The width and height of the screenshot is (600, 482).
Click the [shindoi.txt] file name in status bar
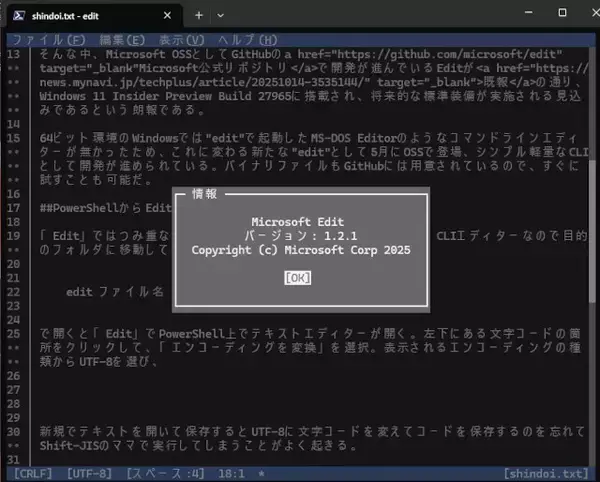click(x=546, y=474)
